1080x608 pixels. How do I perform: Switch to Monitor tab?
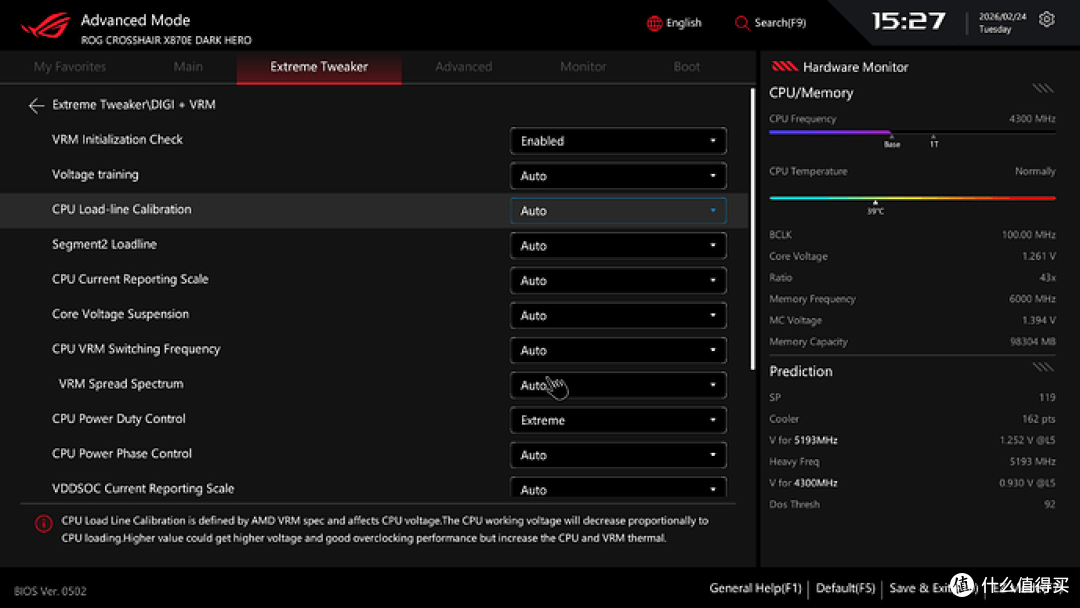pyautogui.click(x=583, y=67)
